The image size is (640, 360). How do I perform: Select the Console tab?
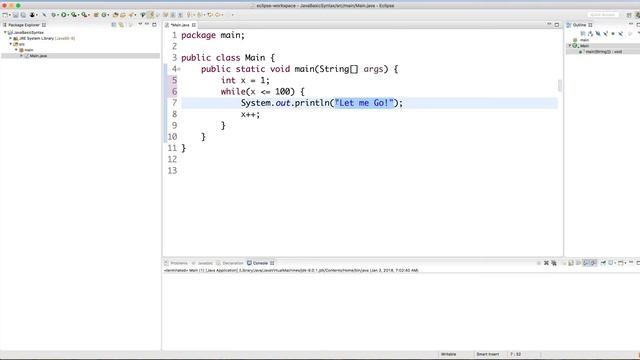[x=260, y=263]
